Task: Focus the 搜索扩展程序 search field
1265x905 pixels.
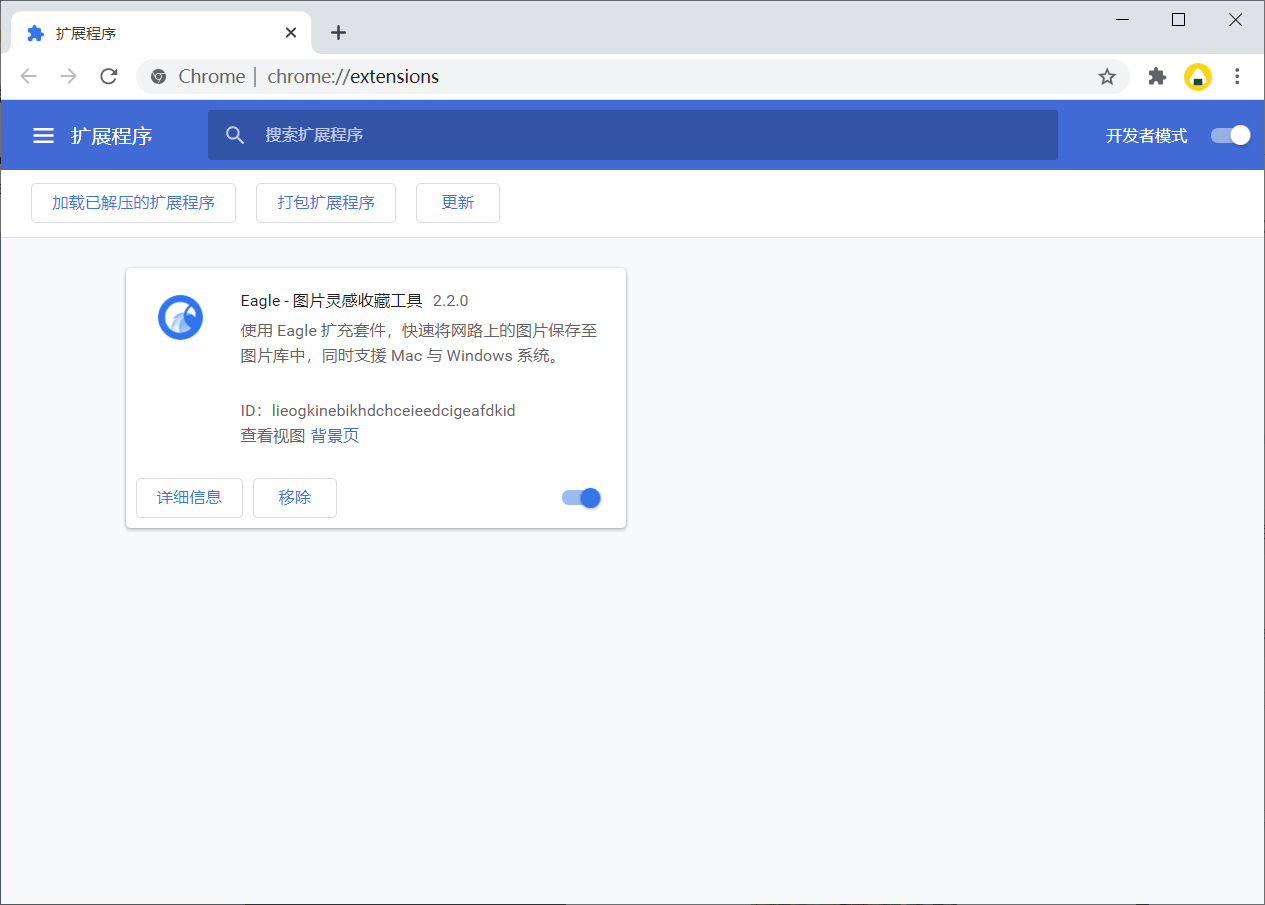Action: (633, 135)
